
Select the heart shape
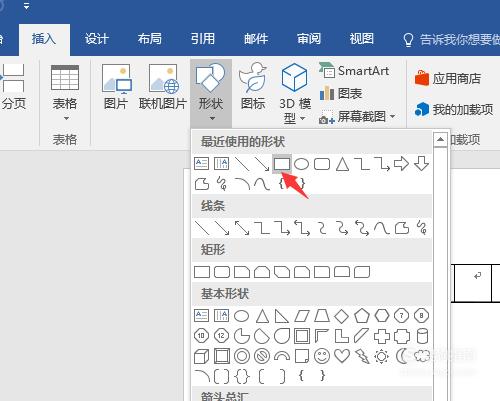click(x=342, y=356)
